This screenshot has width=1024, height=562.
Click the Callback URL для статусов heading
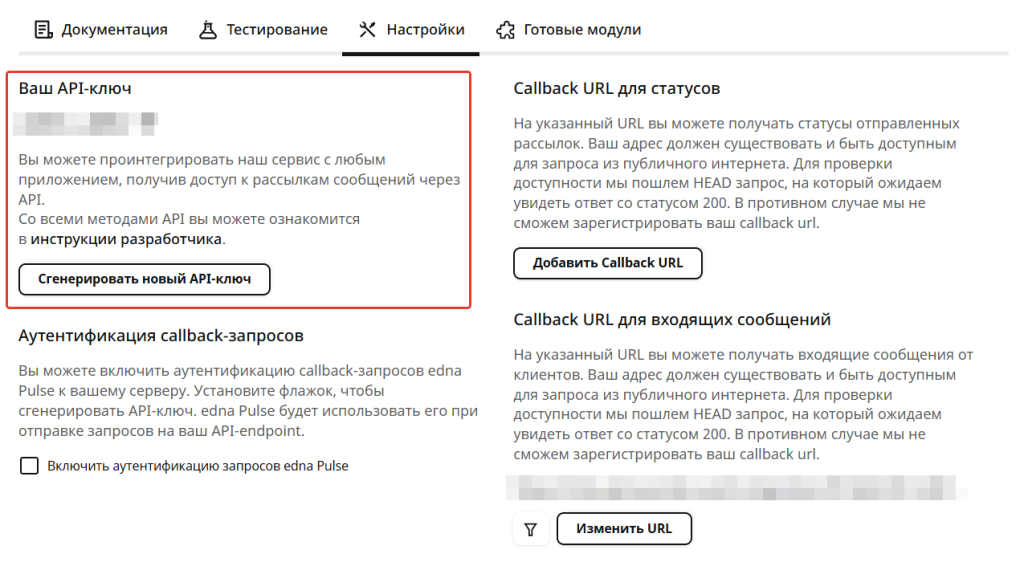(x=617, y=89)
